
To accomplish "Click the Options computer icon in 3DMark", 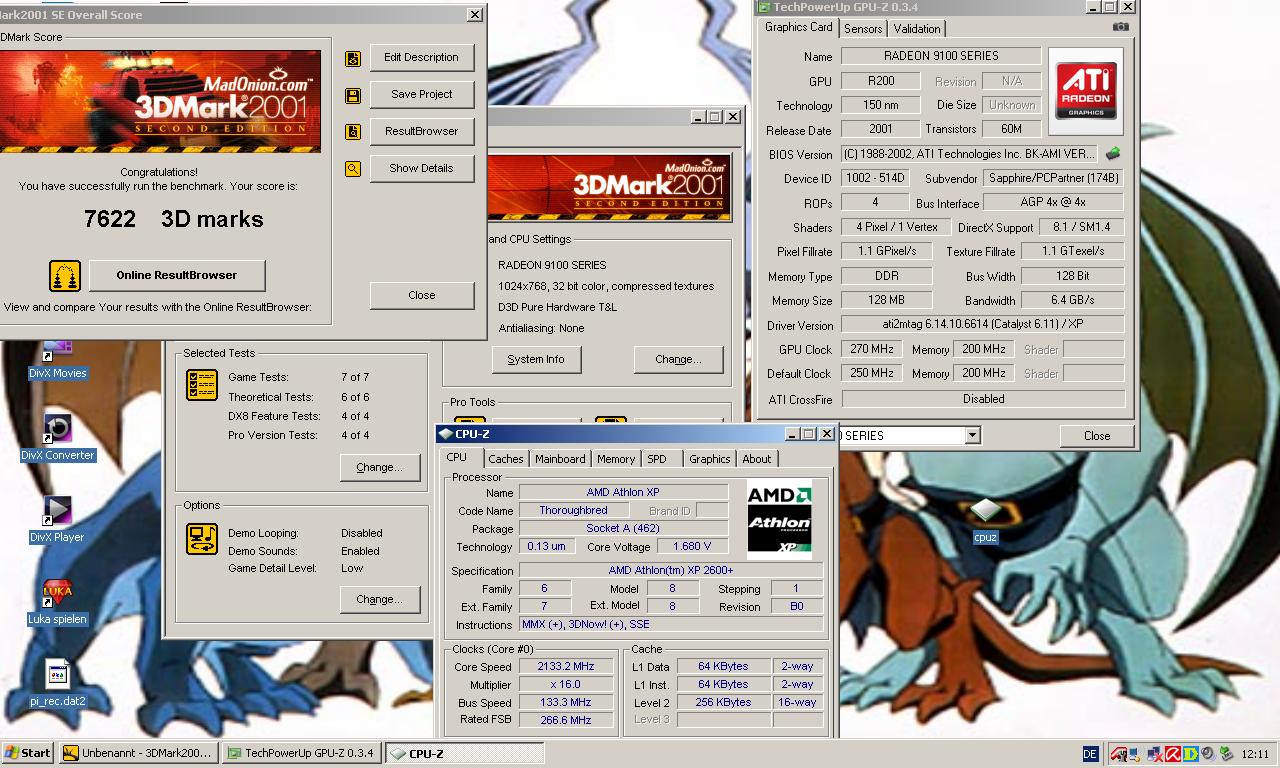I will point(202,539).
